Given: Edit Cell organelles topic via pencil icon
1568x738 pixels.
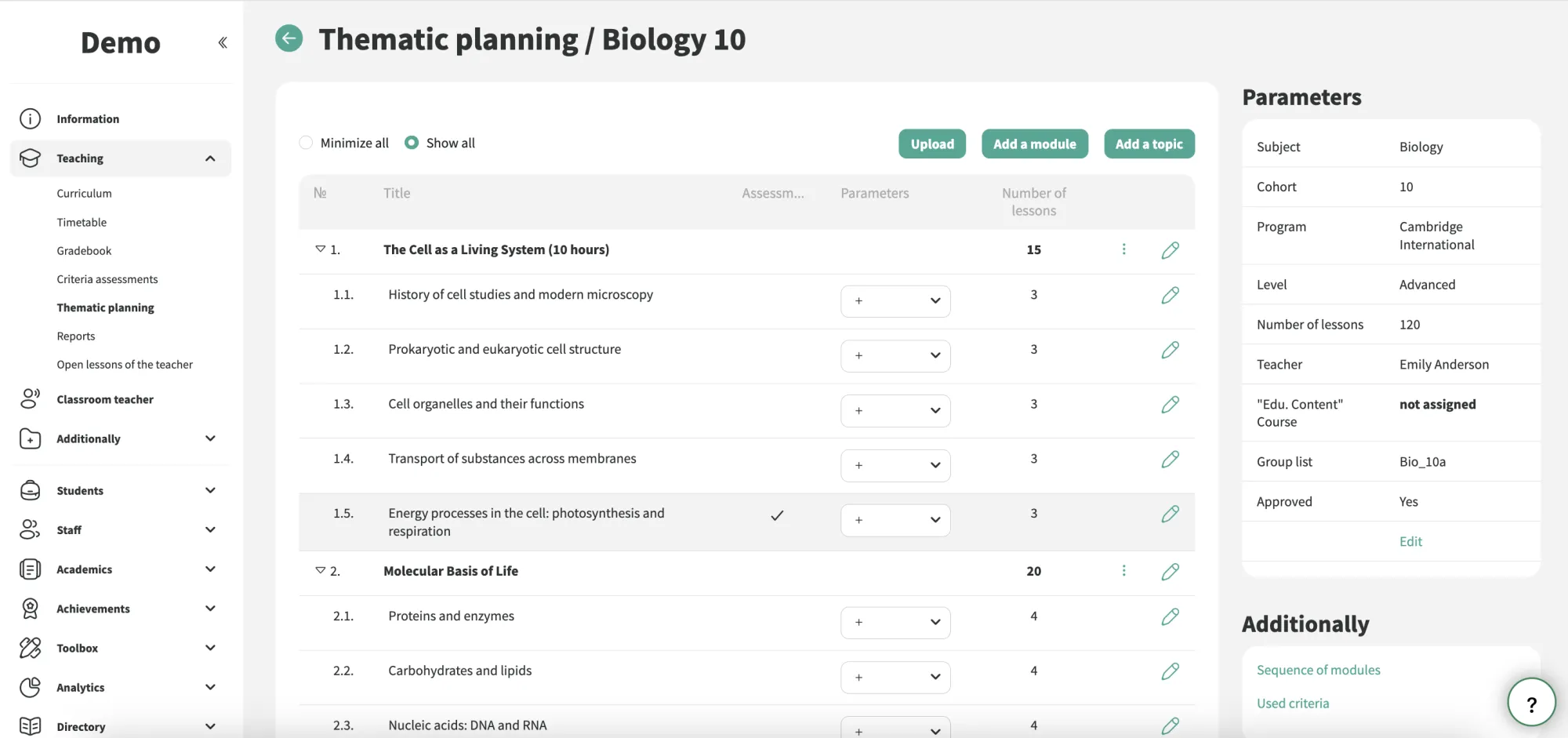Looking at the screenshot, I should 1170,405.
